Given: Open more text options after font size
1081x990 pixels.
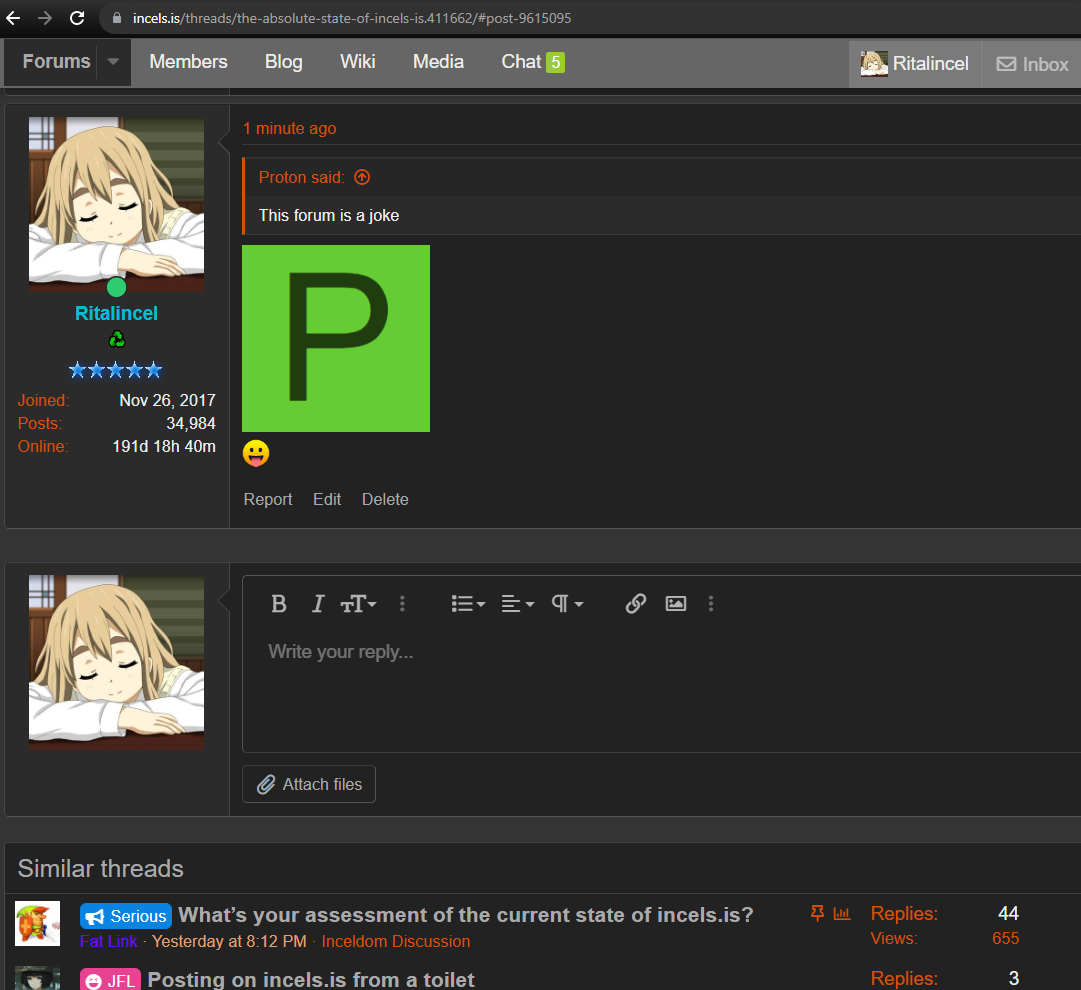Looking at the screenshot, I should tap(403, 604).
